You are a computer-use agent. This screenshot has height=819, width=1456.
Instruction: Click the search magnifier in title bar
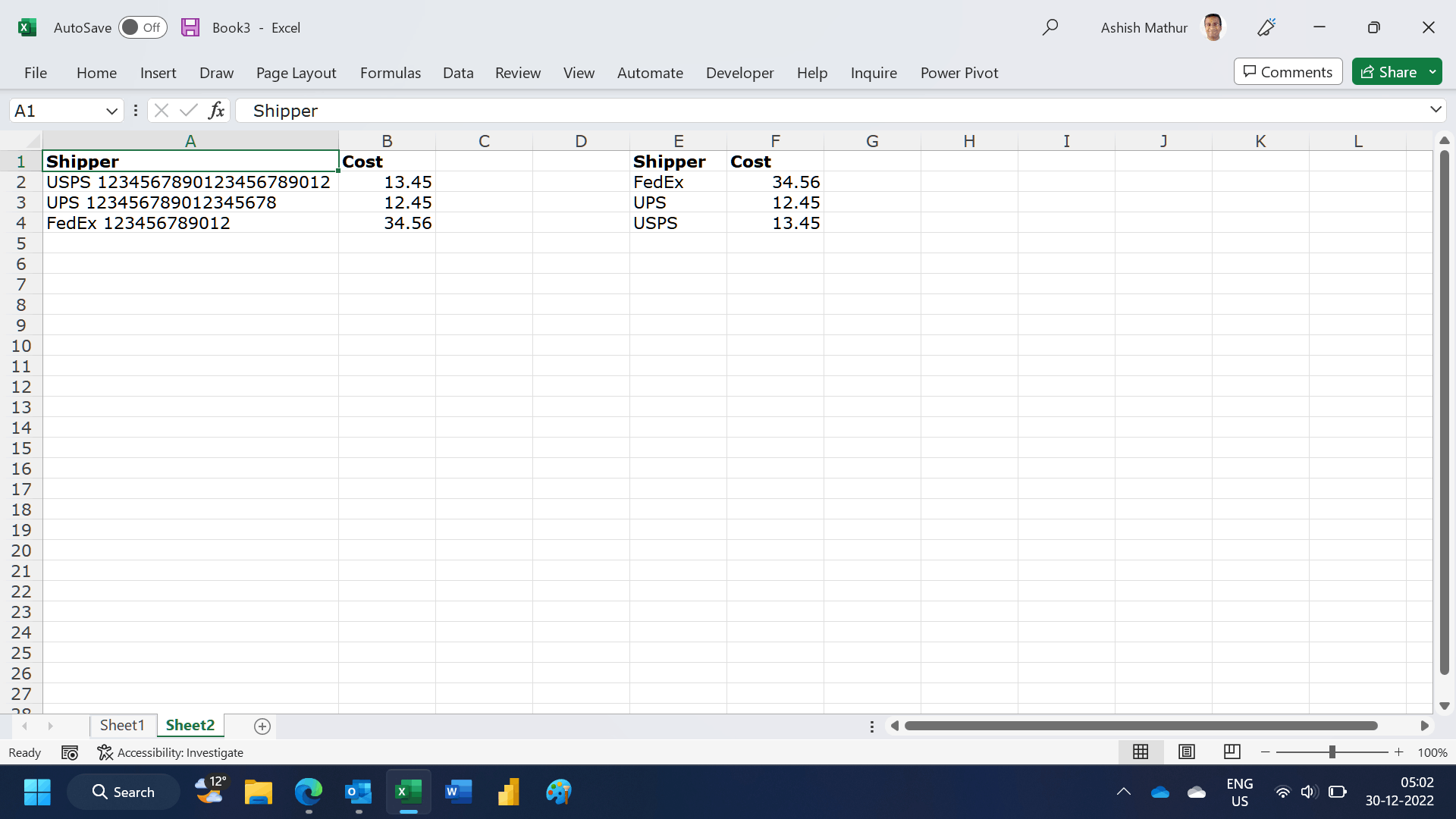(1050, 27)
